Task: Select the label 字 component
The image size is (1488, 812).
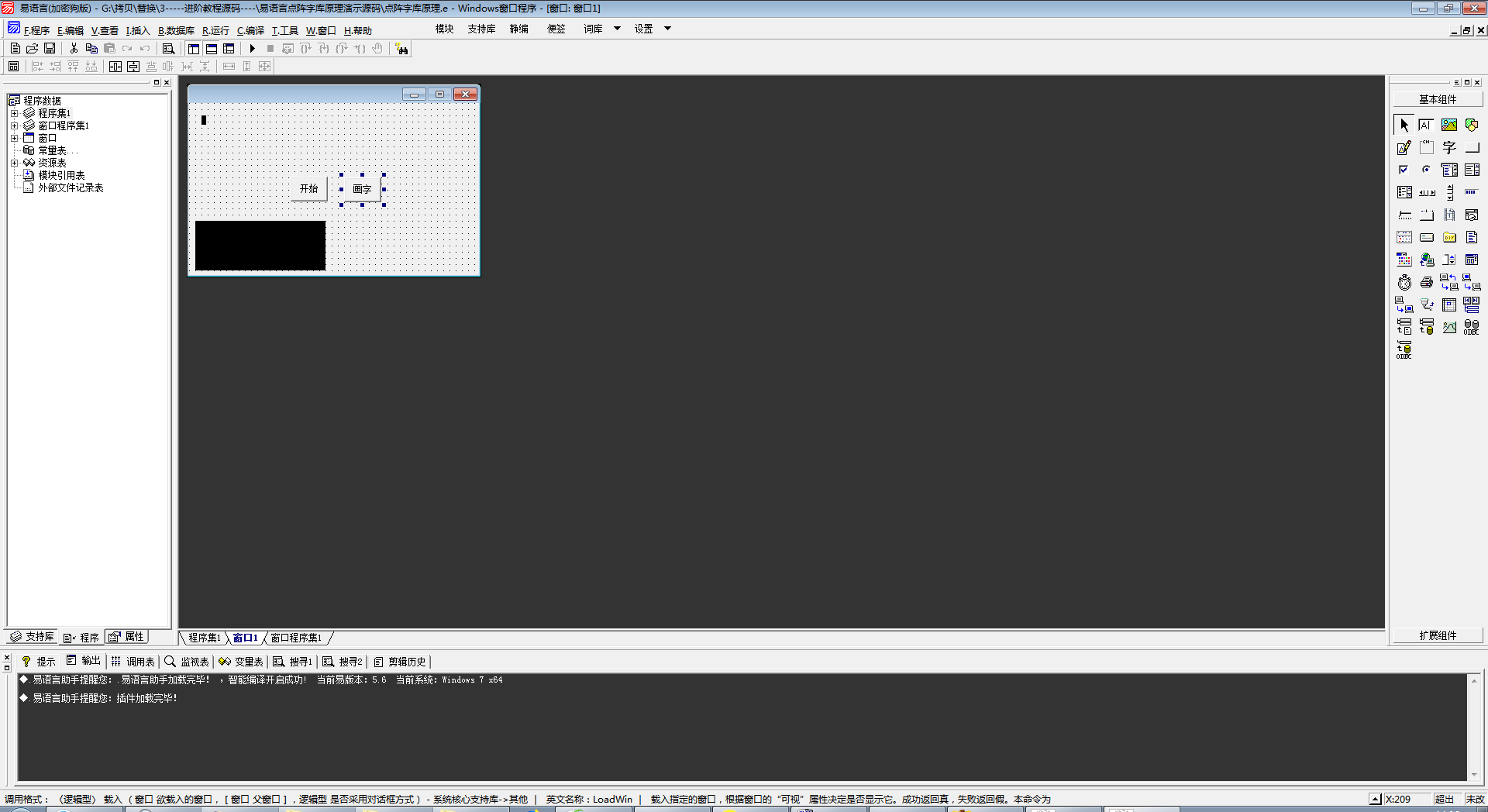Action: pyautogui.click(x=1449, y=147)
